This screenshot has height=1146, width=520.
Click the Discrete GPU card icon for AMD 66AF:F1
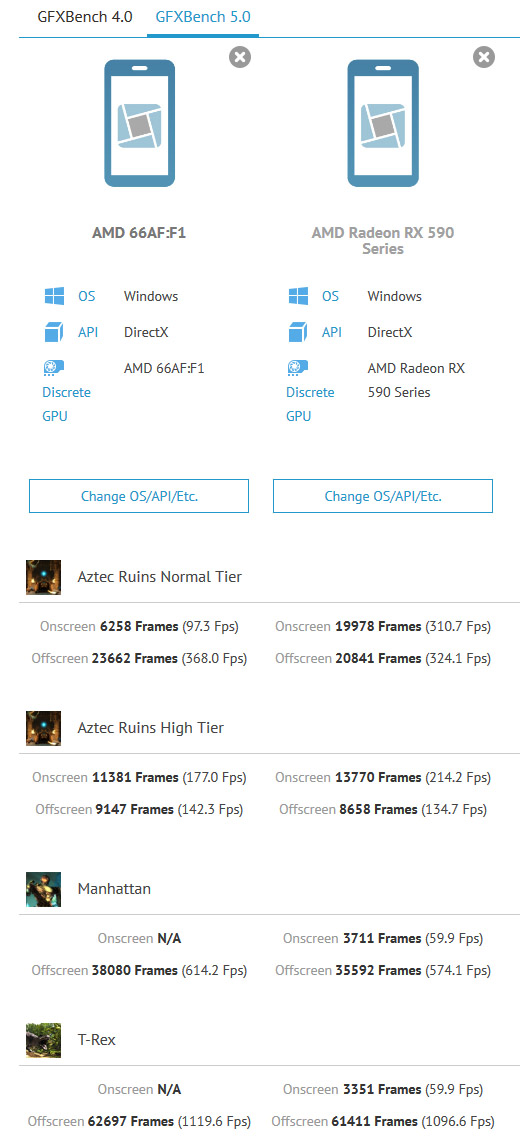click(x=54, y=367)
